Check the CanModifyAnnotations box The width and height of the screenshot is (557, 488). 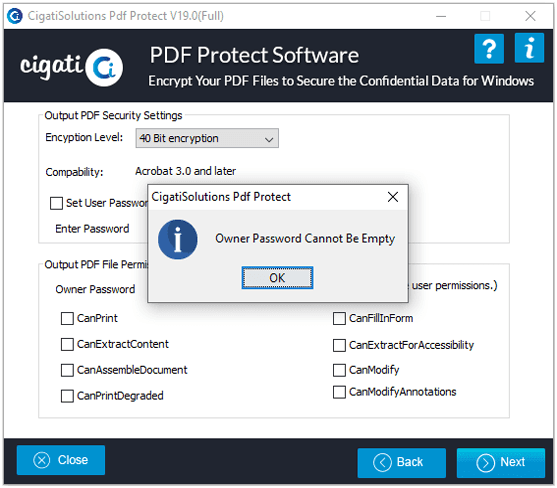[x=339, y=392]
